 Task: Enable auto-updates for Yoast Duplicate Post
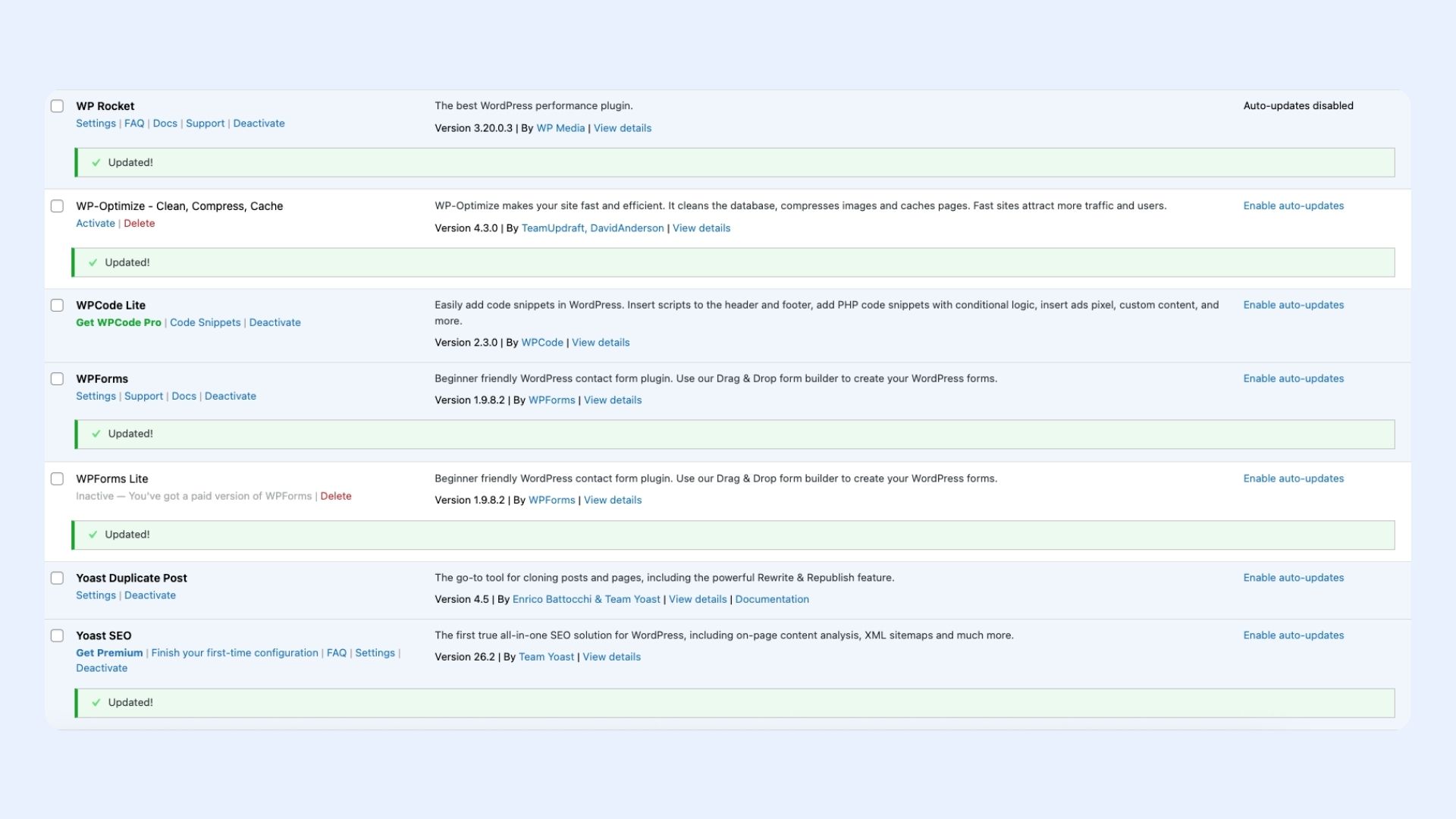tap(1293, 577)
